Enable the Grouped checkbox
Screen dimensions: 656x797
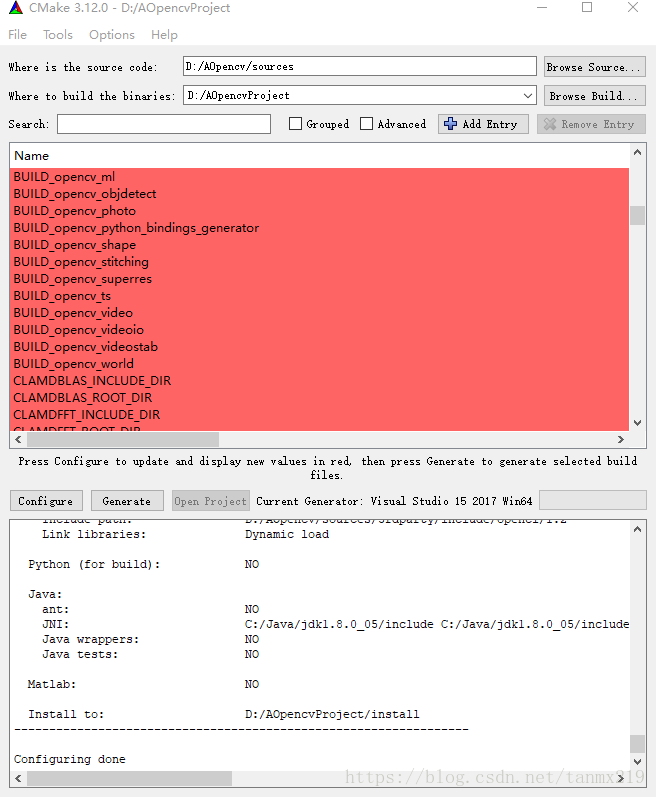[x=295, y=124]
